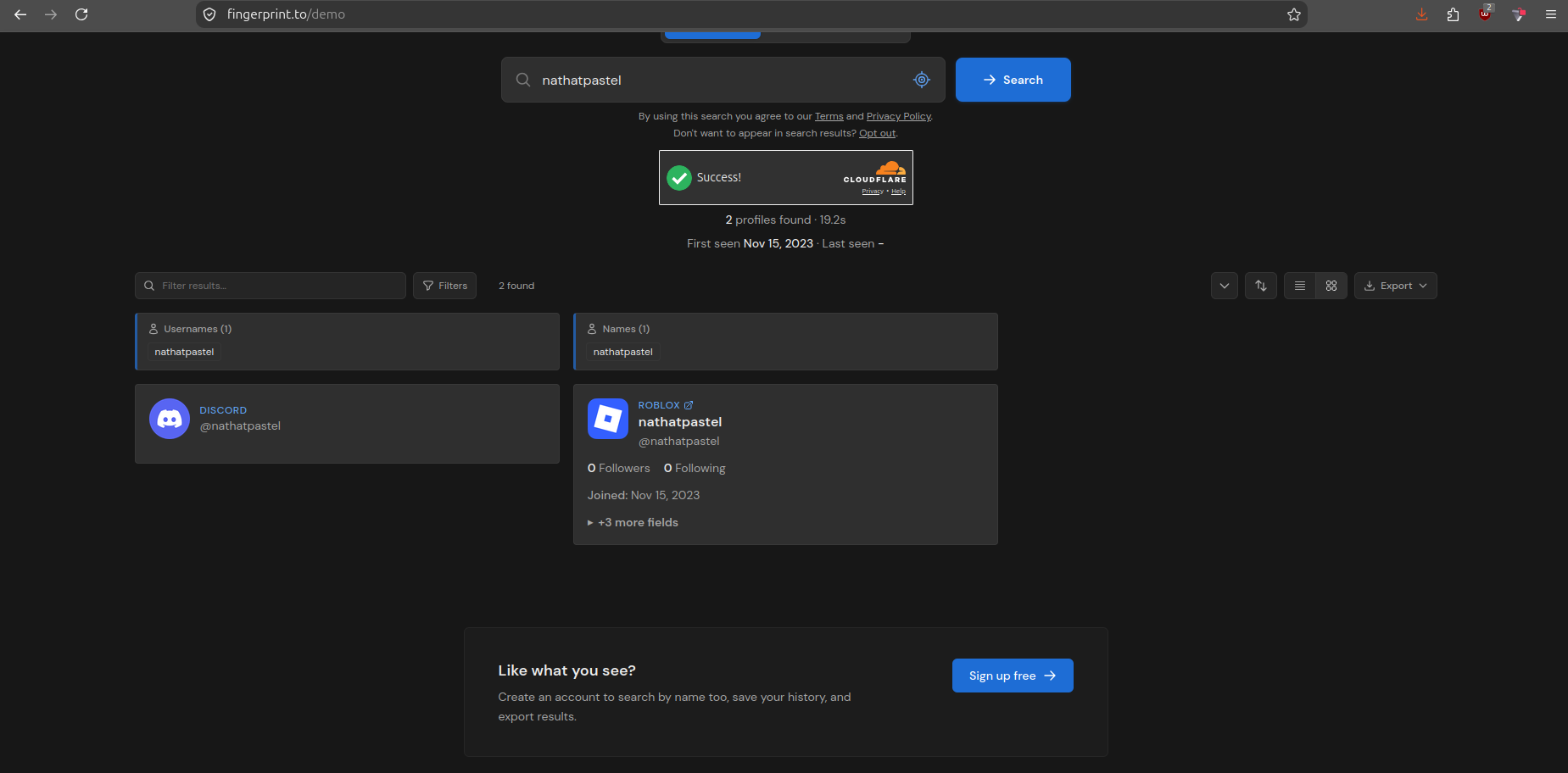
Task: Toggle sort order arrows icon
Action: (1261, 286)
